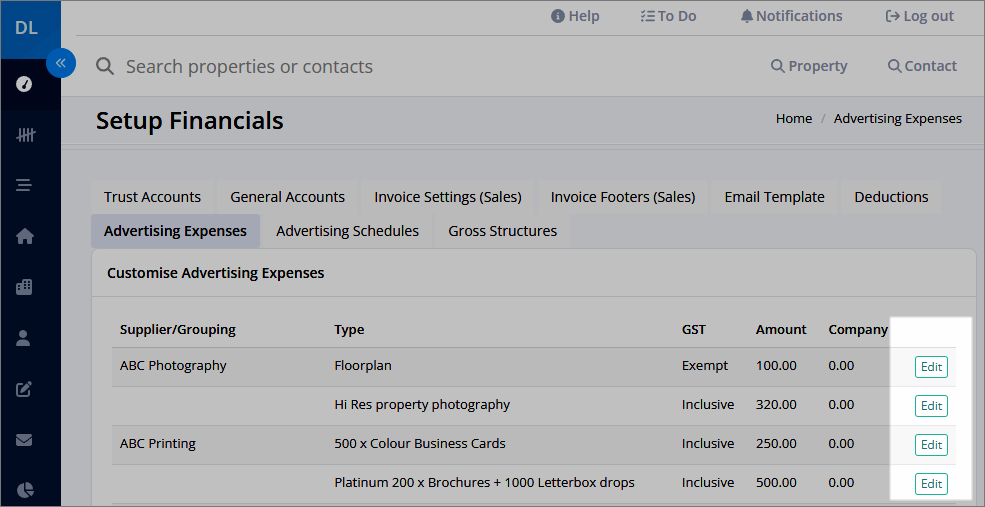Choose the Property search option
The width and height of the screenshot is (985, 507).
pos(809,66)
